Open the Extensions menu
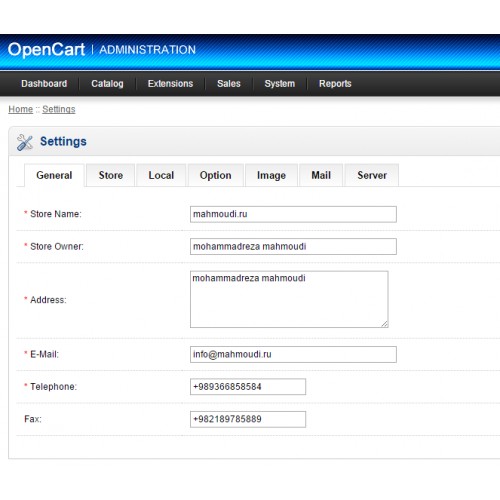This screenshot has height=500, width=500. tap(170, 84)
